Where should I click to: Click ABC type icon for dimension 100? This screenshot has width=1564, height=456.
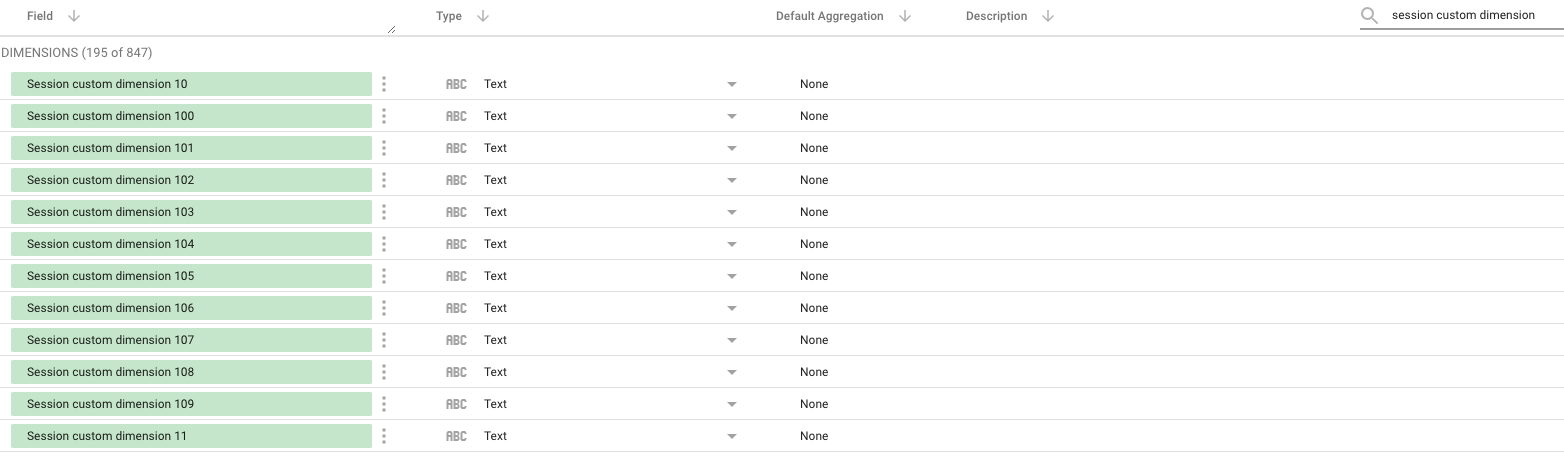click(x=456, y=116)
